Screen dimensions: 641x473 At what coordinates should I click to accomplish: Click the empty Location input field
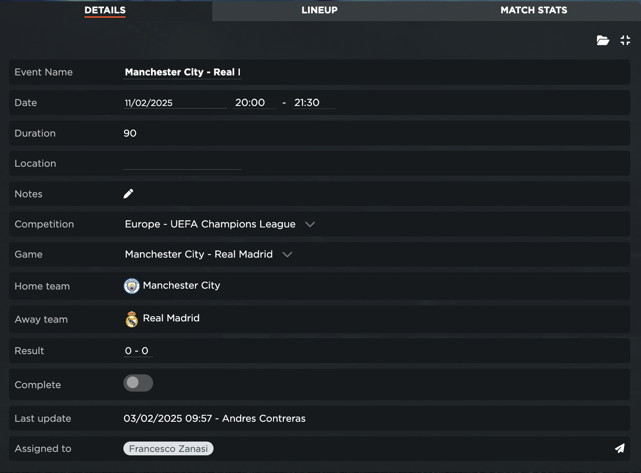tap(182, 164)
